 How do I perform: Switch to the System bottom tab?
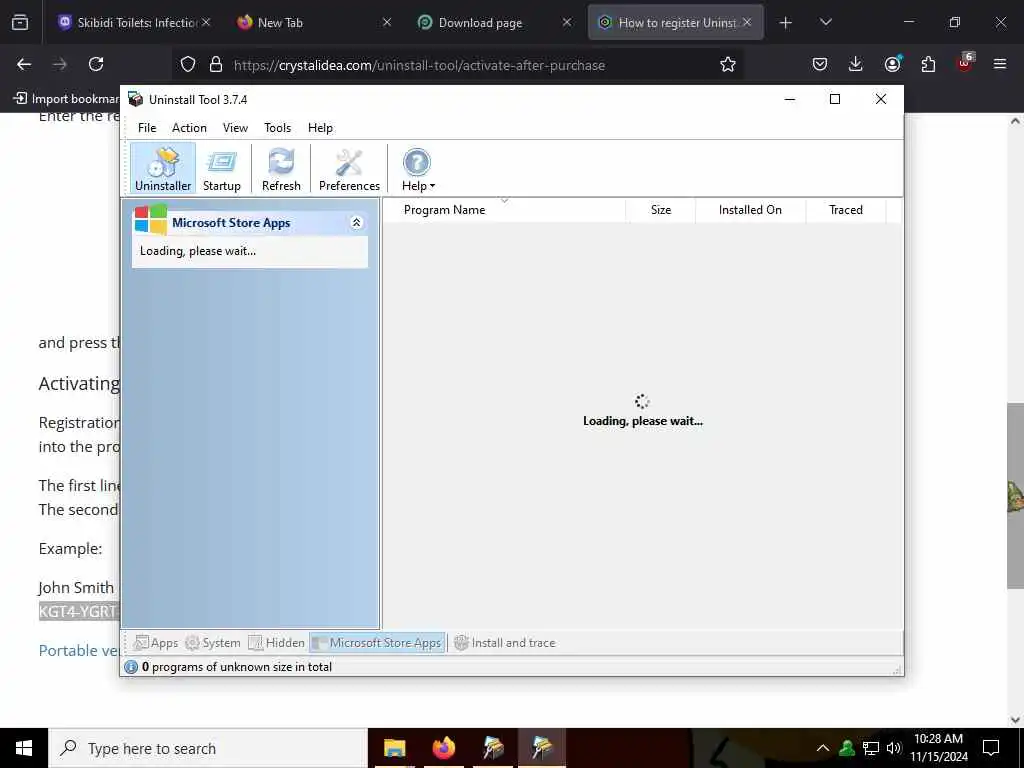pos(213,643)
